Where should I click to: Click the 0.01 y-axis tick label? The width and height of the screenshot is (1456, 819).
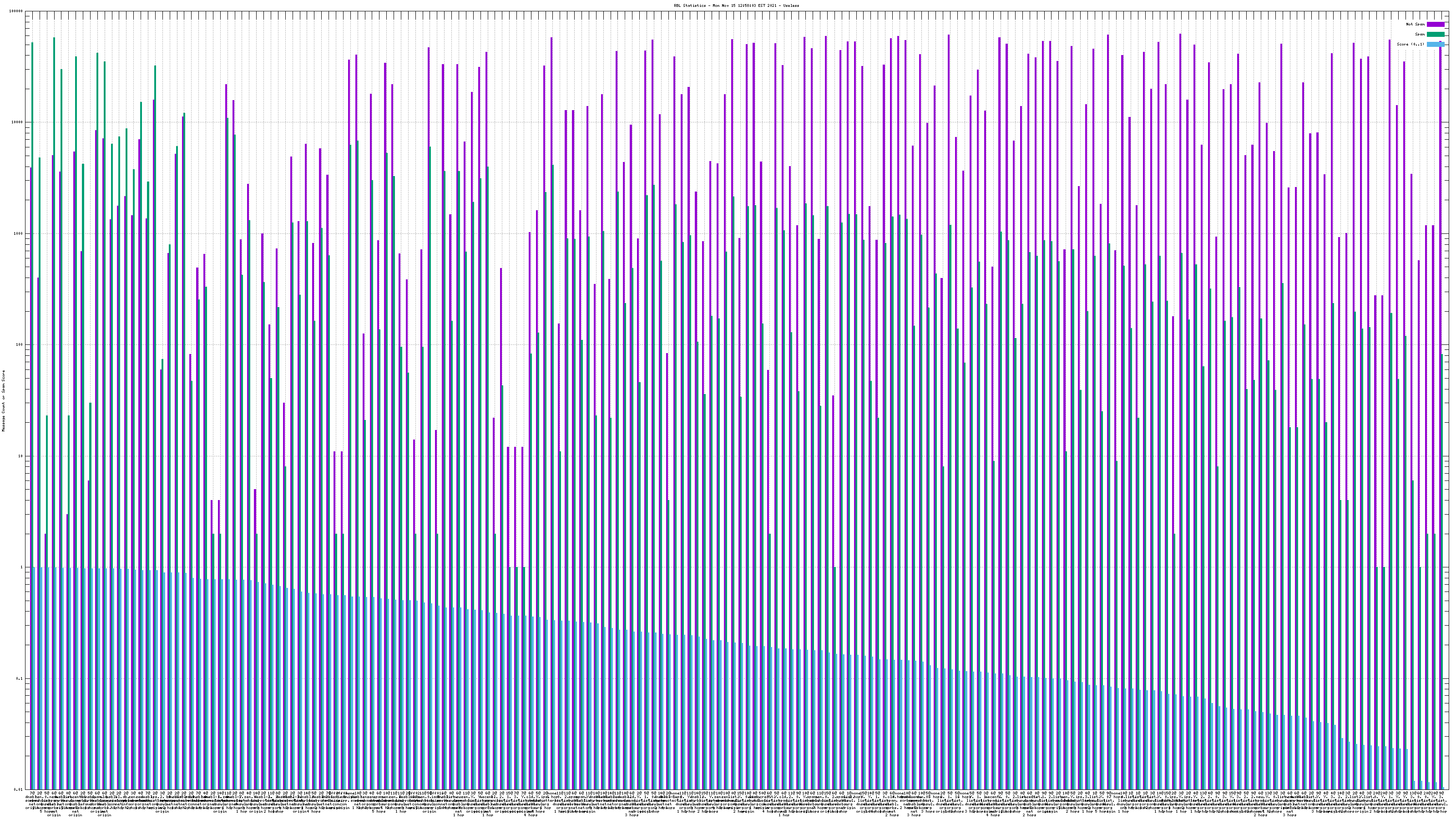click(x=19, y=789)
